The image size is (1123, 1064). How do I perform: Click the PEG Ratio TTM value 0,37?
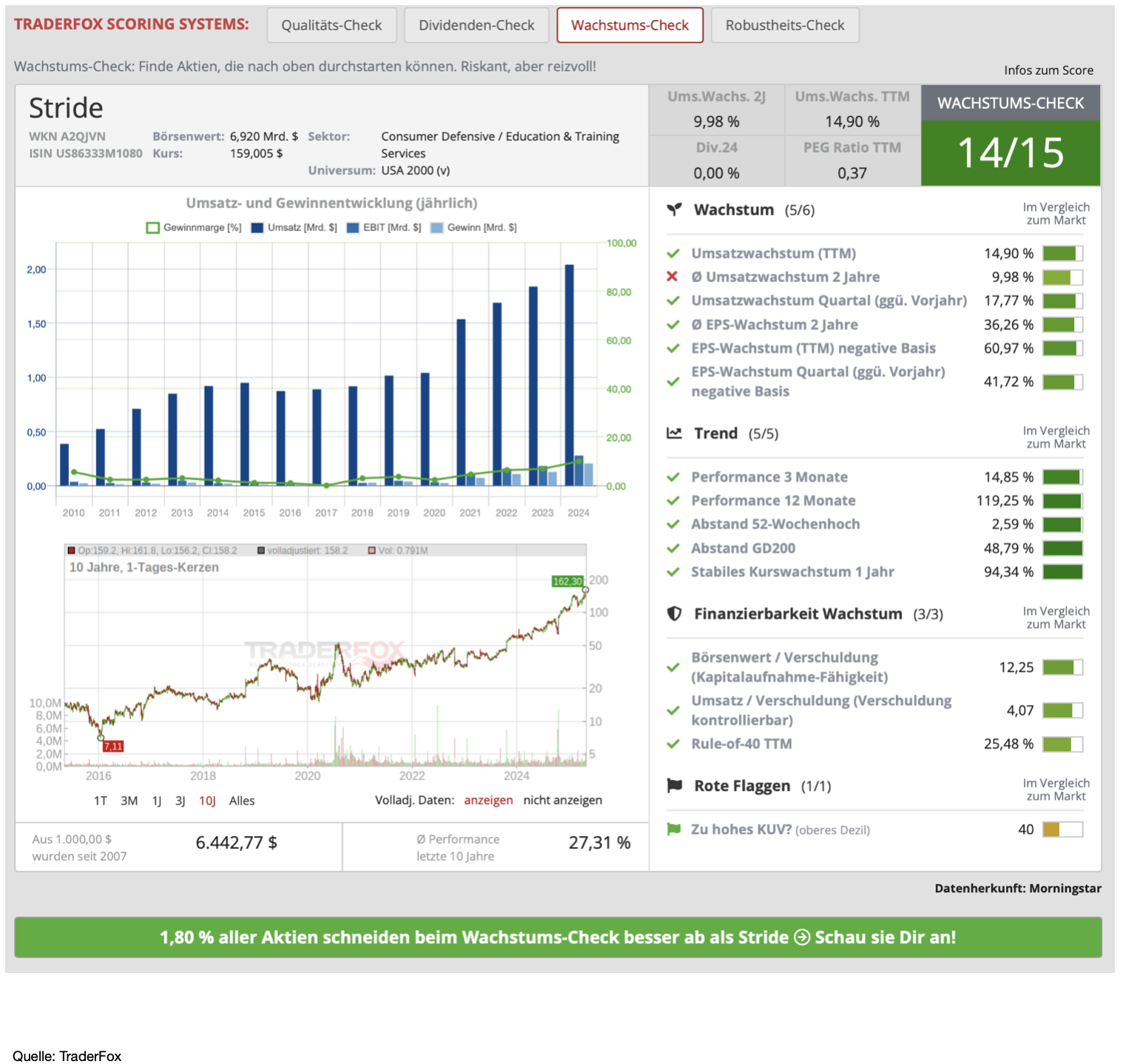click(x=852, y=173)
